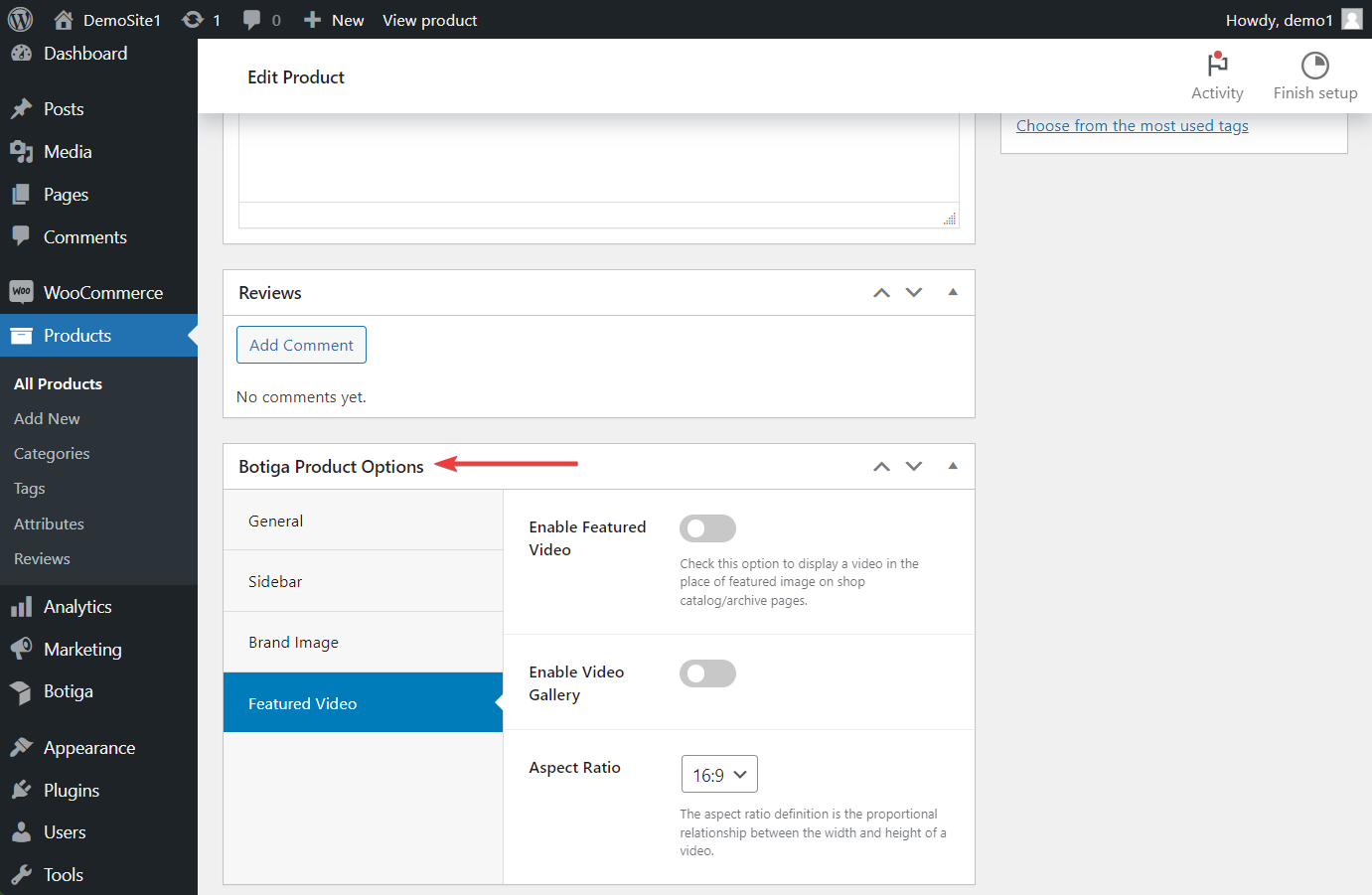
Task: Toggle Enable Featured Video switch
Action: (707, 528)
